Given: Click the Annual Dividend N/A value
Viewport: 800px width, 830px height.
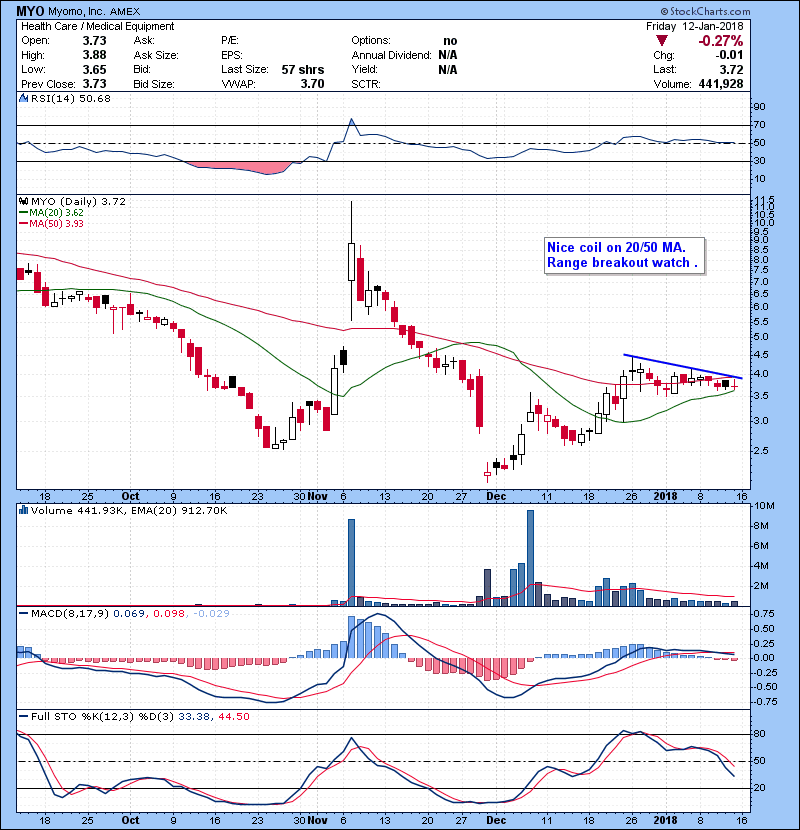Looking at the screenshot, I should click(447, 55).
